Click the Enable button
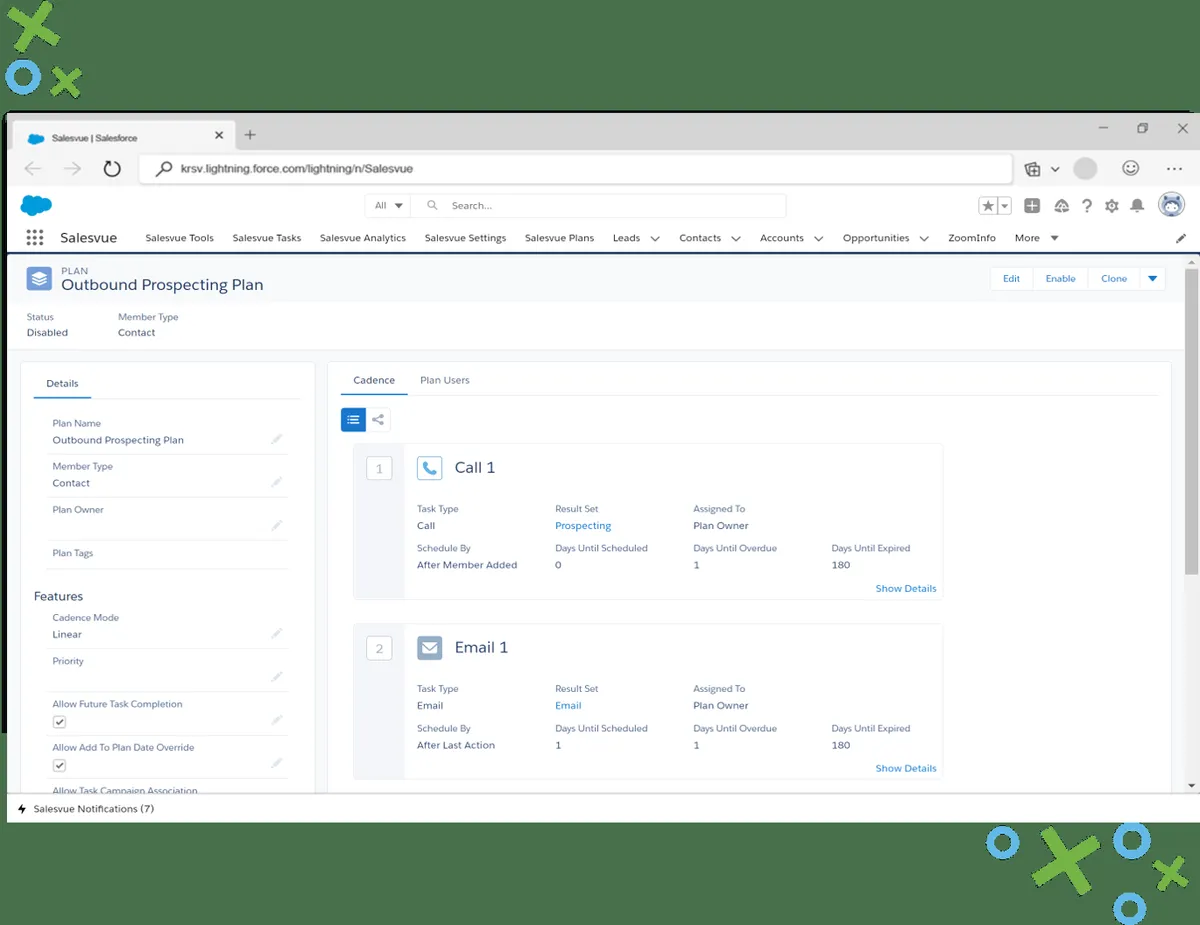 coord(1060,278)
